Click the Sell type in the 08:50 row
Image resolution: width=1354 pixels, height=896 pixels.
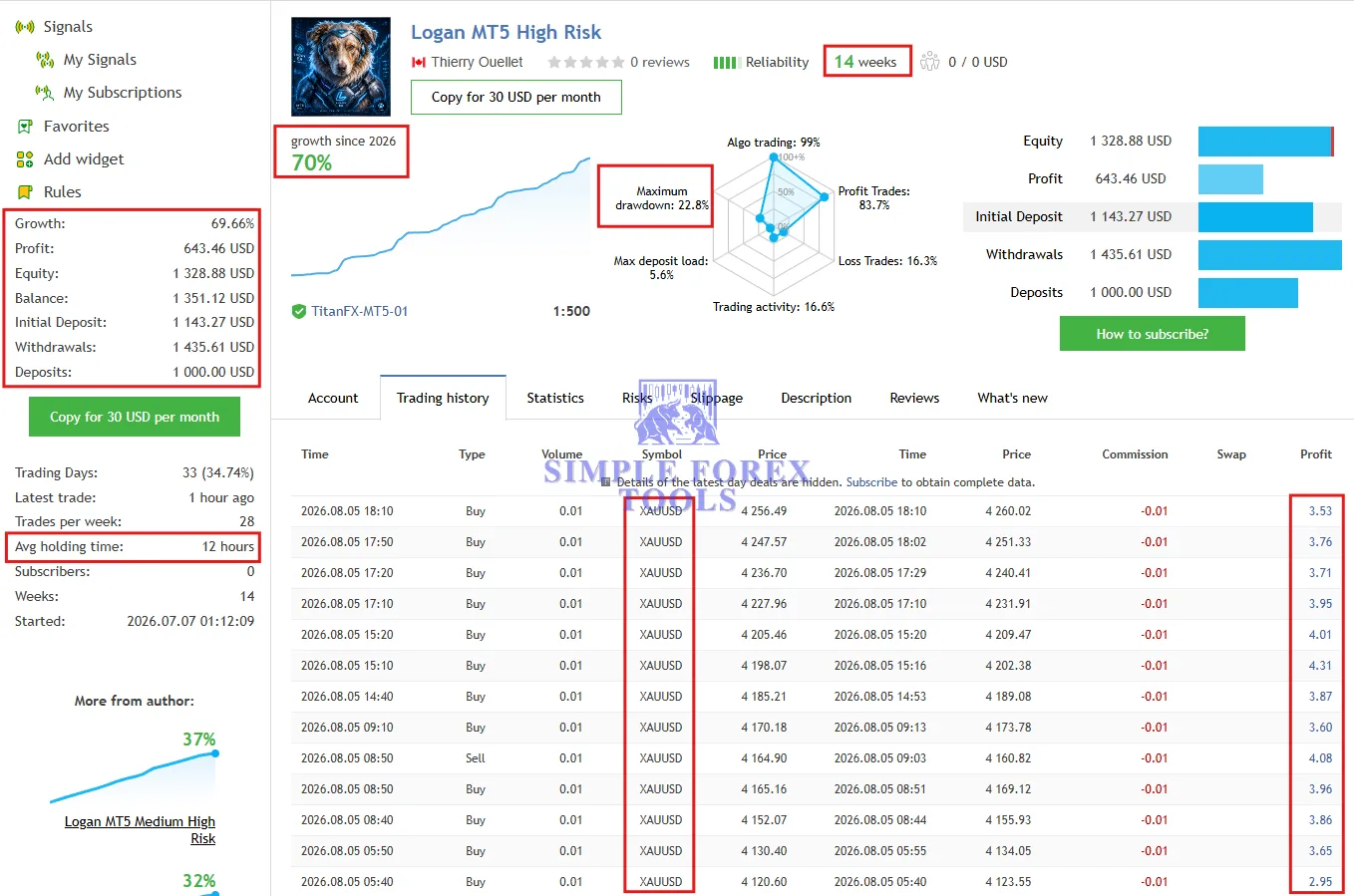(476, 758)
